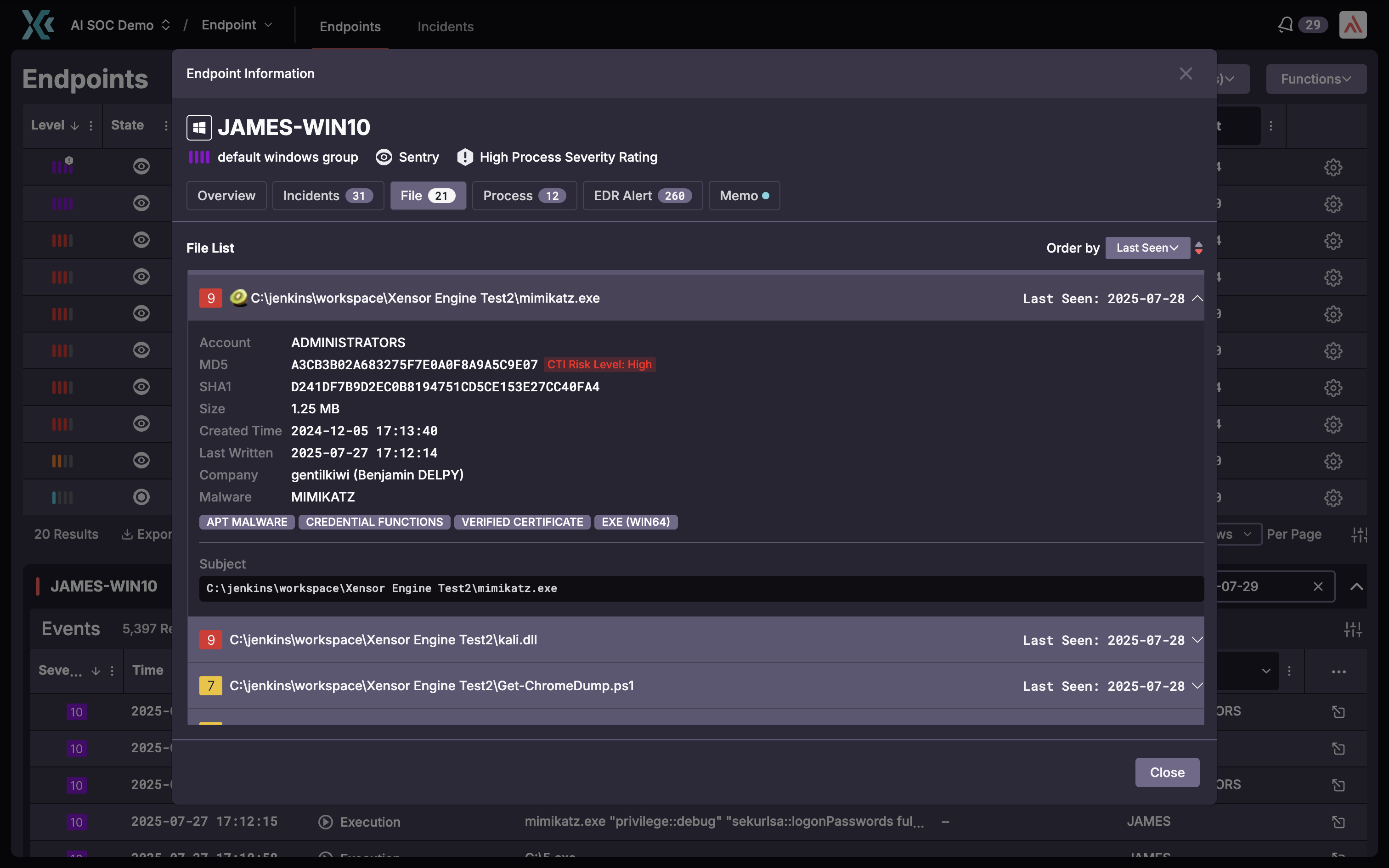Open the Events column settings sliders icon
Screen dimensions: 1389x868
1352,629
